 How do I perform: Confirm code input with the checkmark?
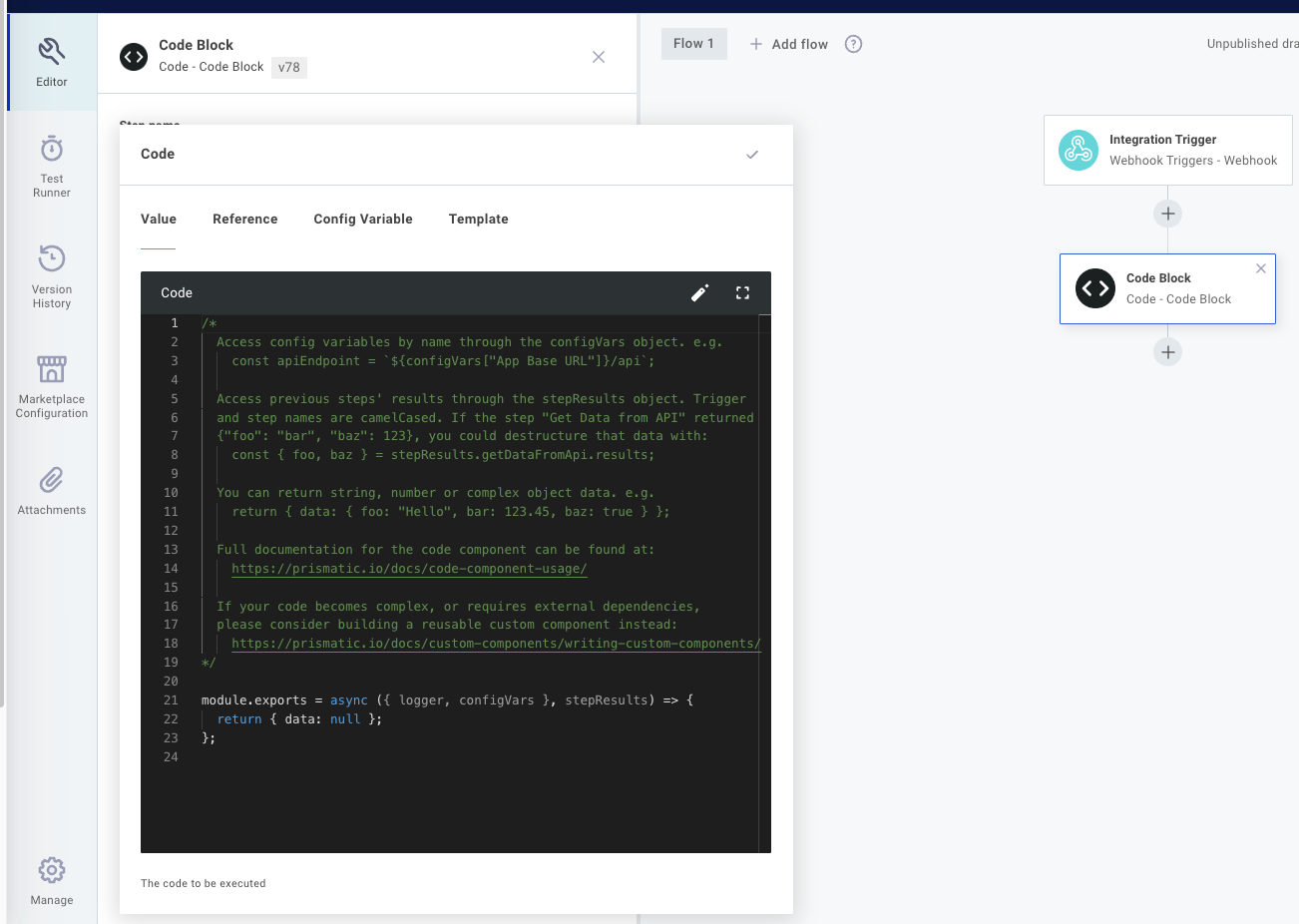point(752,155)
